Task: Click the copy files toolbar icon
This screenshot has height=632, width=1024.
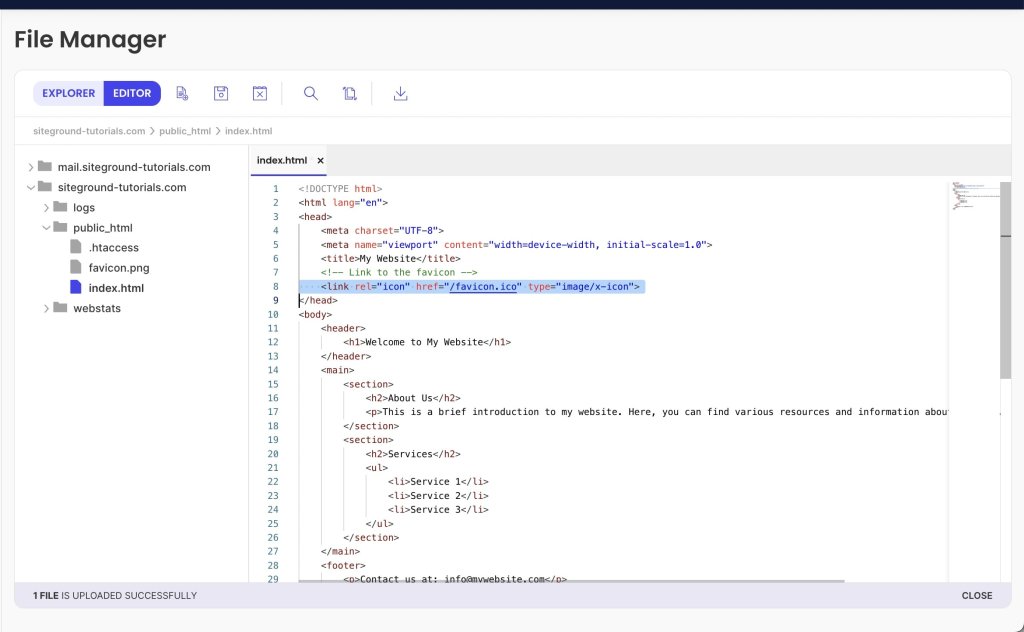Action: [x=349, y=93]
